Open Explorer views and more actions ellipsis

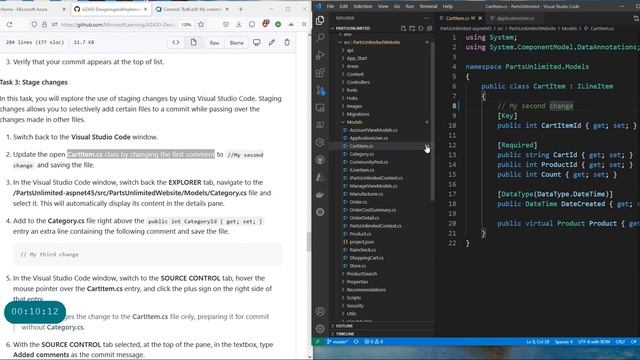427,18
